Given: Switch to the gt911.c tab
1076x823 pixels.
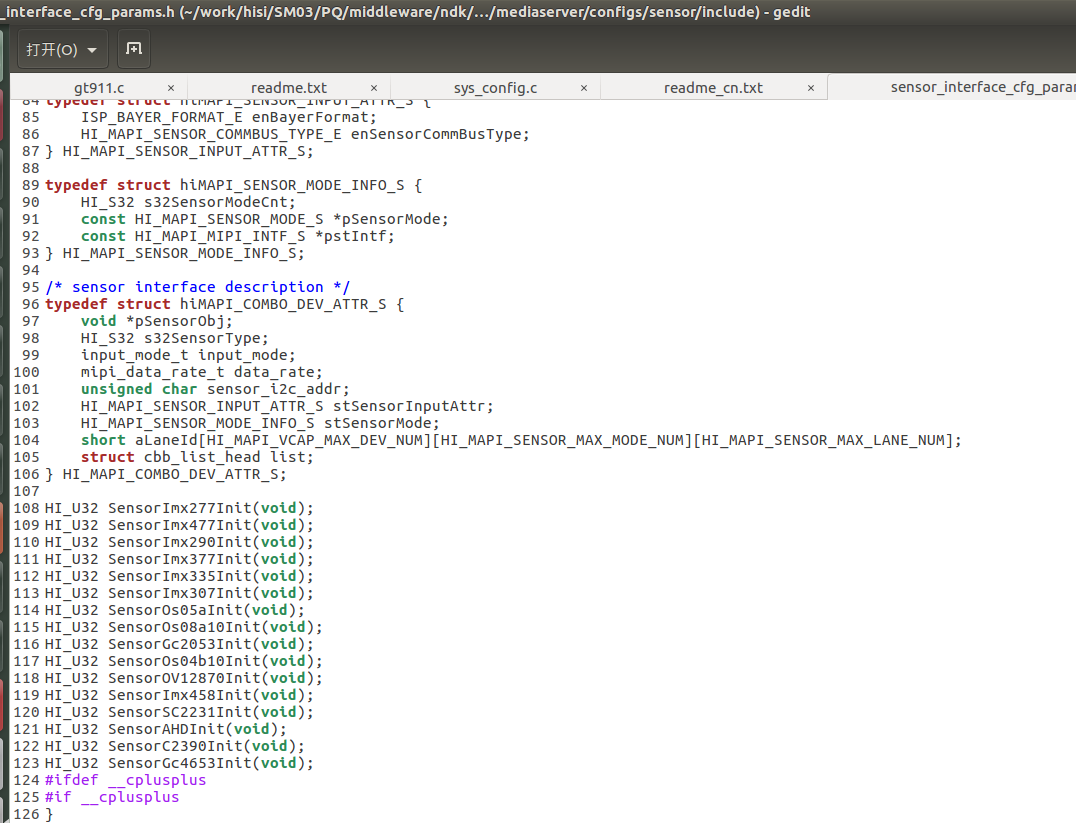Looking at the screenshot, I should (x=99, y=88).
